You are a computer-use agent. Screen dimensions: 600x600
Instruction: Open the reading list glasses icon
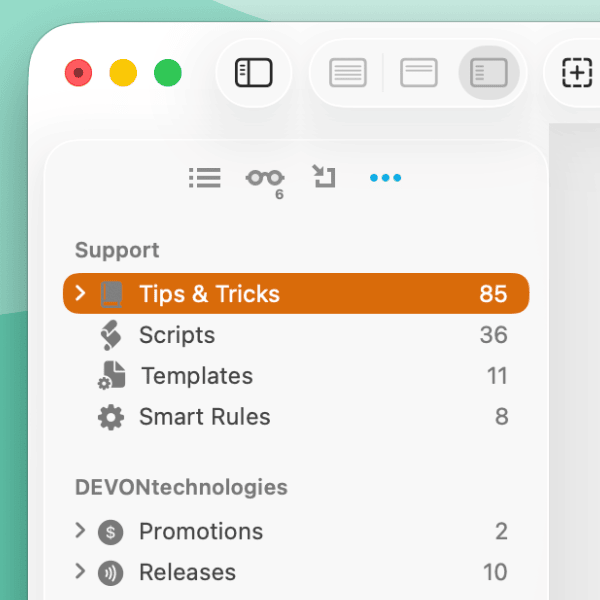pyautogui.click(x=265, y=178)
